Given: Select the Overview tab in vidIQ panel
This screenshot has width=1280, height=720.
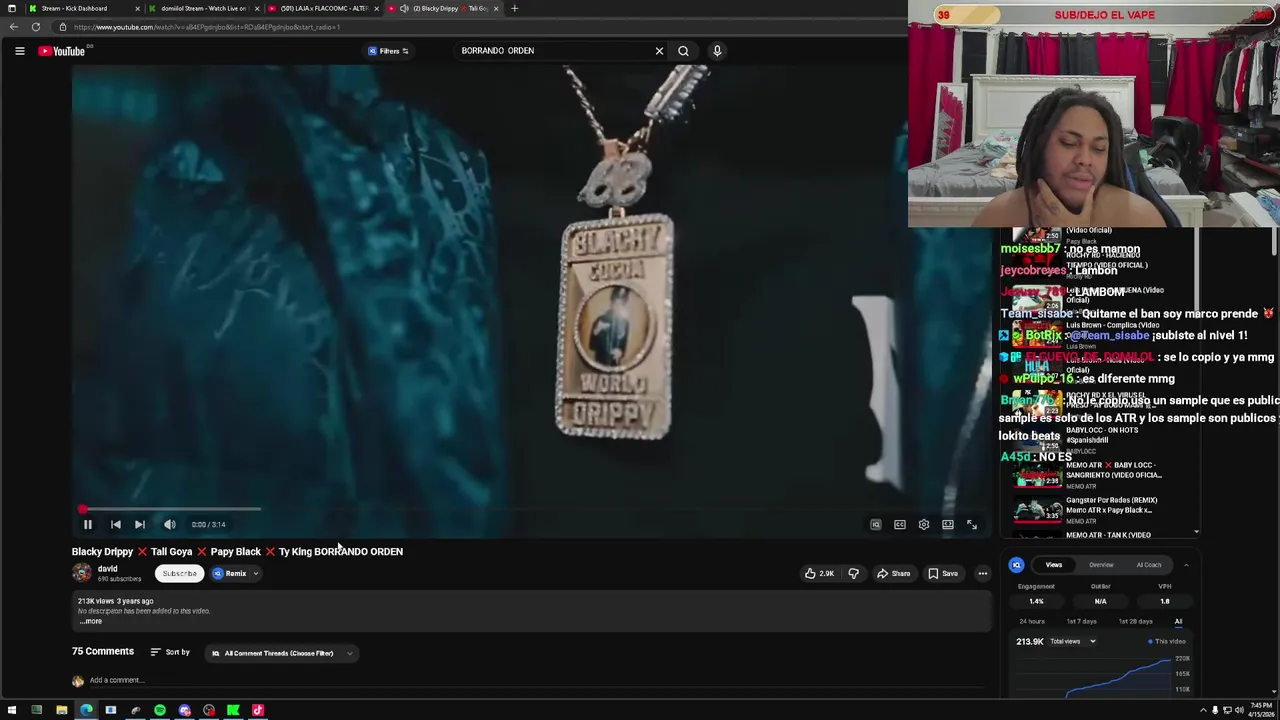Looking at the screenshot, I should point(1101,565).
